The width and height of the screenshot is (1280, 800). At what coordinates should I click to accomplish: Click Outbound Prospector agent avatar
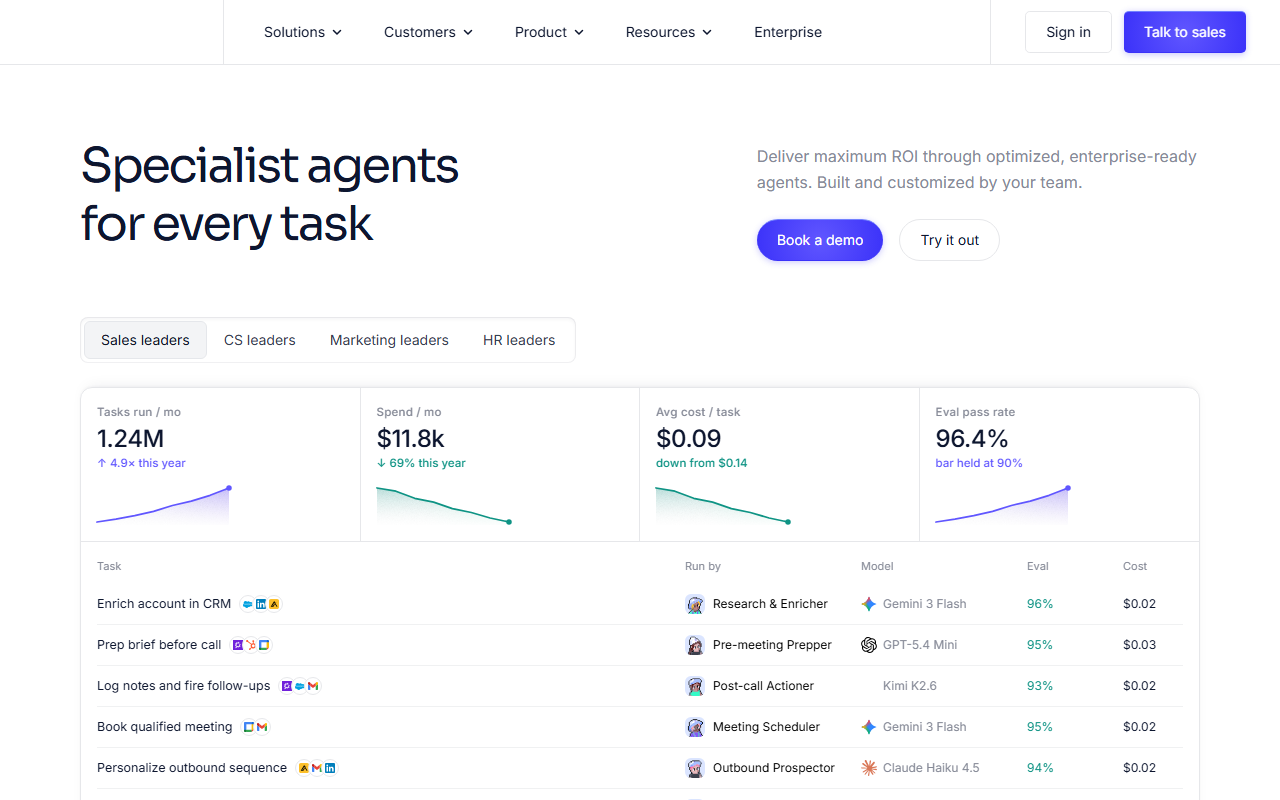695,768
